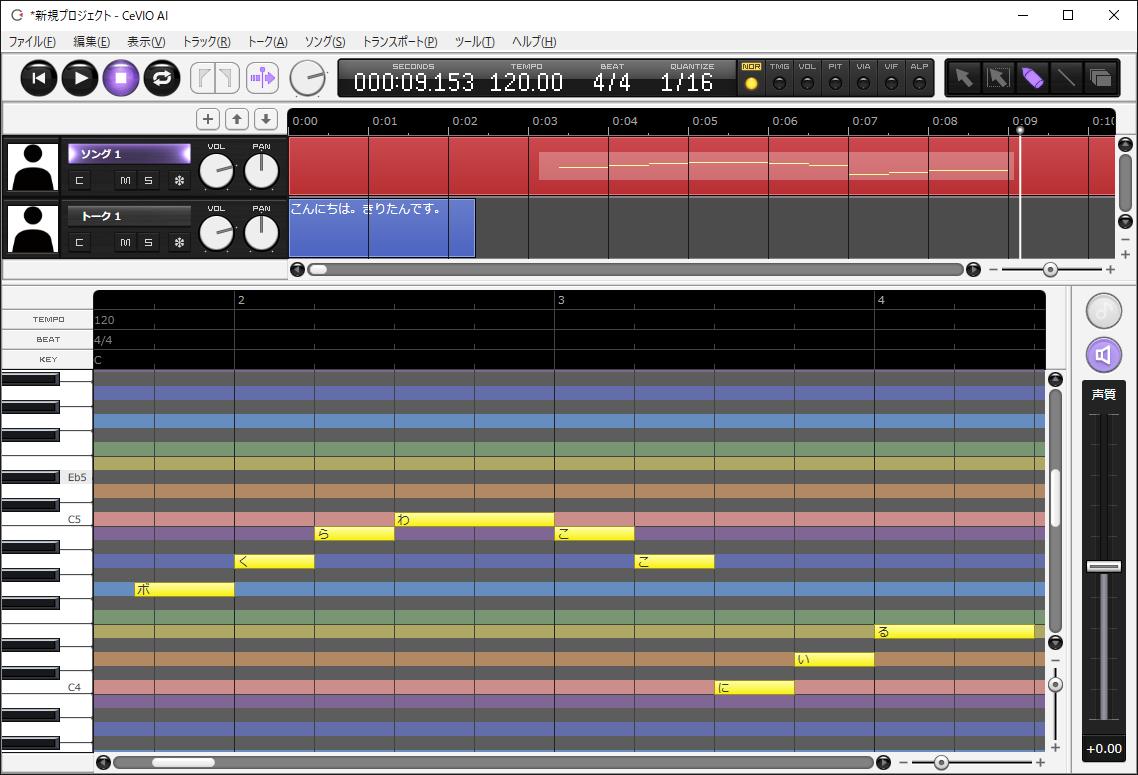Open the 編集(E) menu
Screen dimensions: 1138x775
click(x=91, y=42)
